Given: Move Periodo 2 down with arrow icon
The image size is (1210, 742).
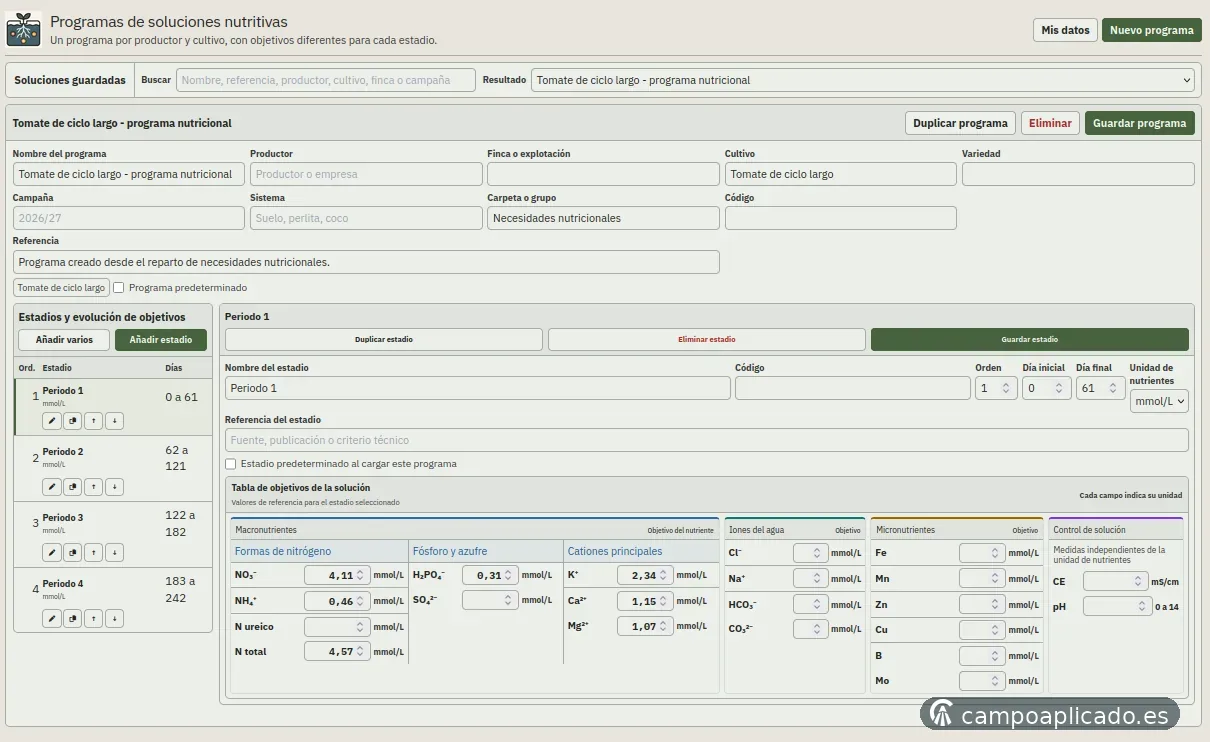Looking at the screenshot, I should [115, 487].
